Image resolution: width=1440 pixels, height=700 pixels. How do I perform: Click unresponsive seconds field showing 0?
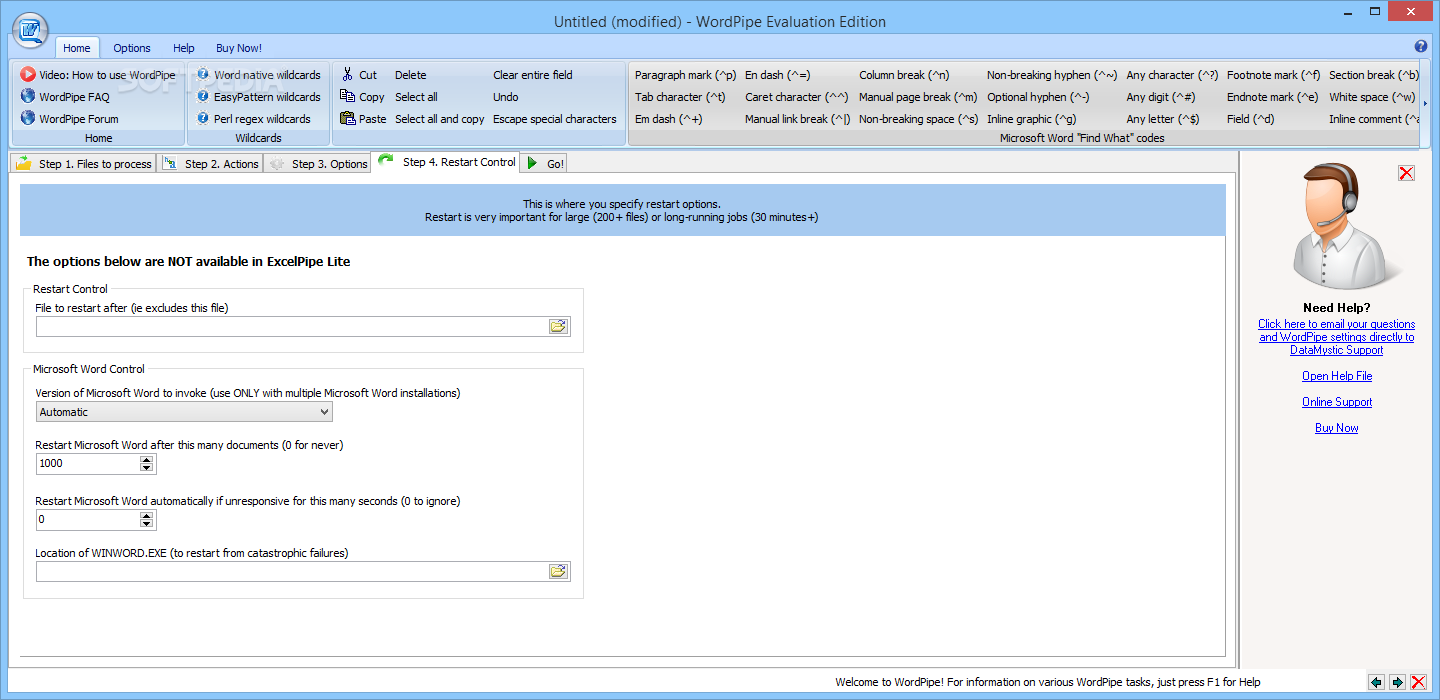(x=88, y=520)
